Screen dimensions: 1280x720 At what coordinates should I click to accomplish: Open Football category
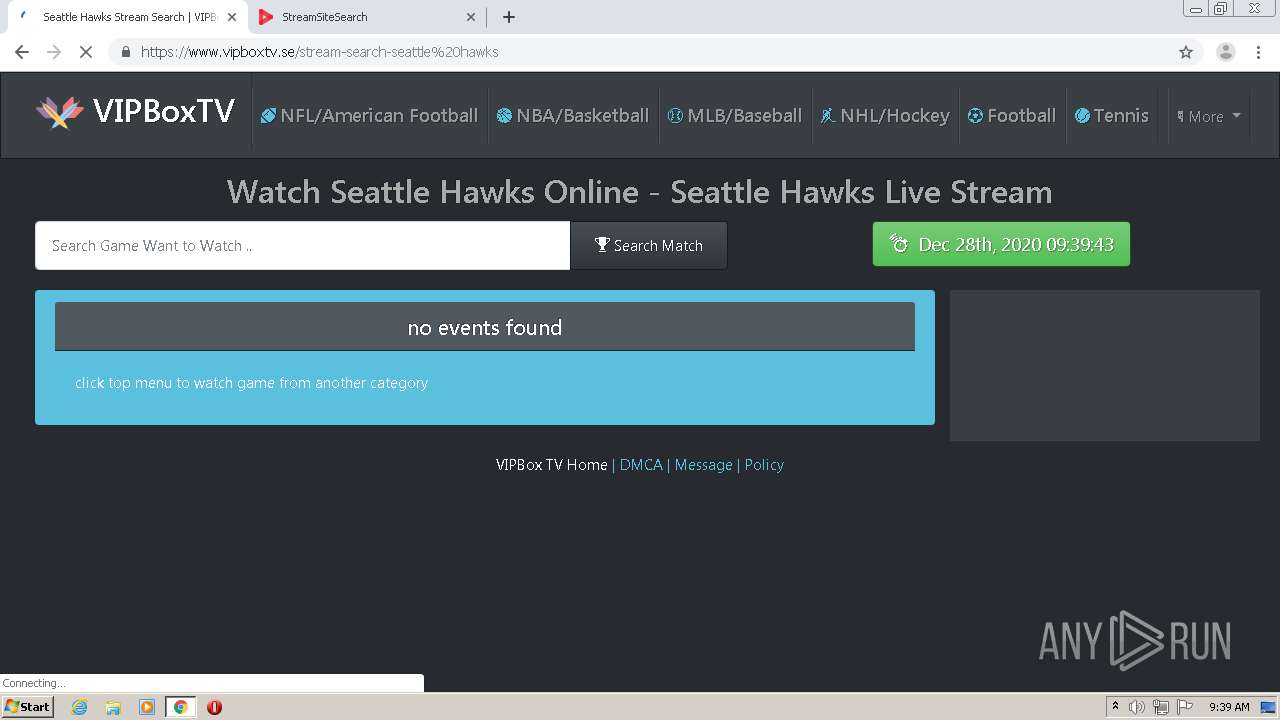tap(1012, 116)
